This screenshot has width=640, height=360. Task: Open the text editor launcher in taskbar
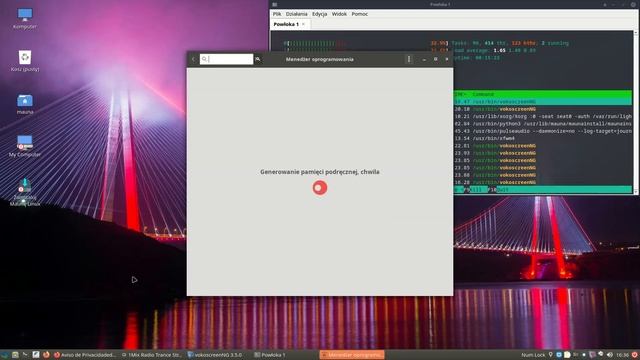pos(36,355)
